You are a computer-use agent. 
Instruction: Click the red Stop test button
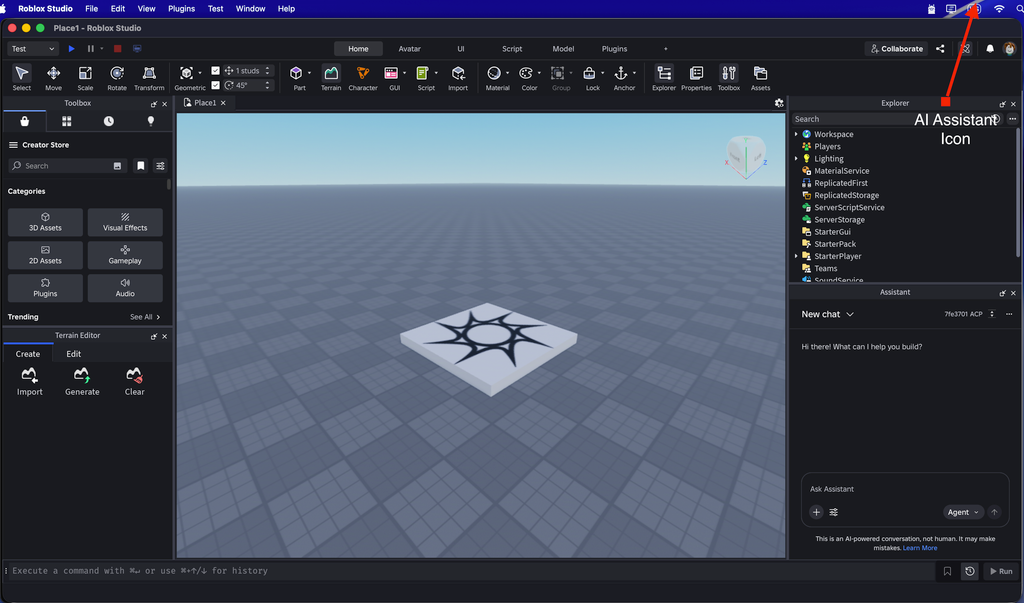pos(118,49)
